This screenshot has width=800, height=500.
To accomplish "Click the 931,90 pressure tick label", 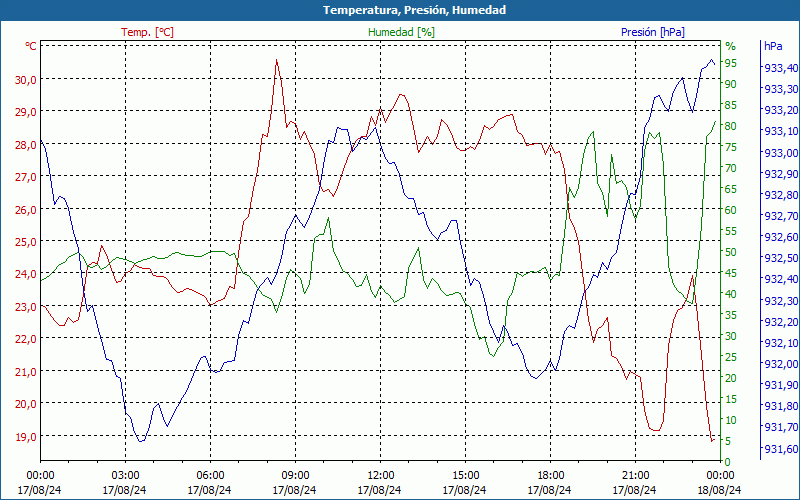I will (x=781, y=385).
